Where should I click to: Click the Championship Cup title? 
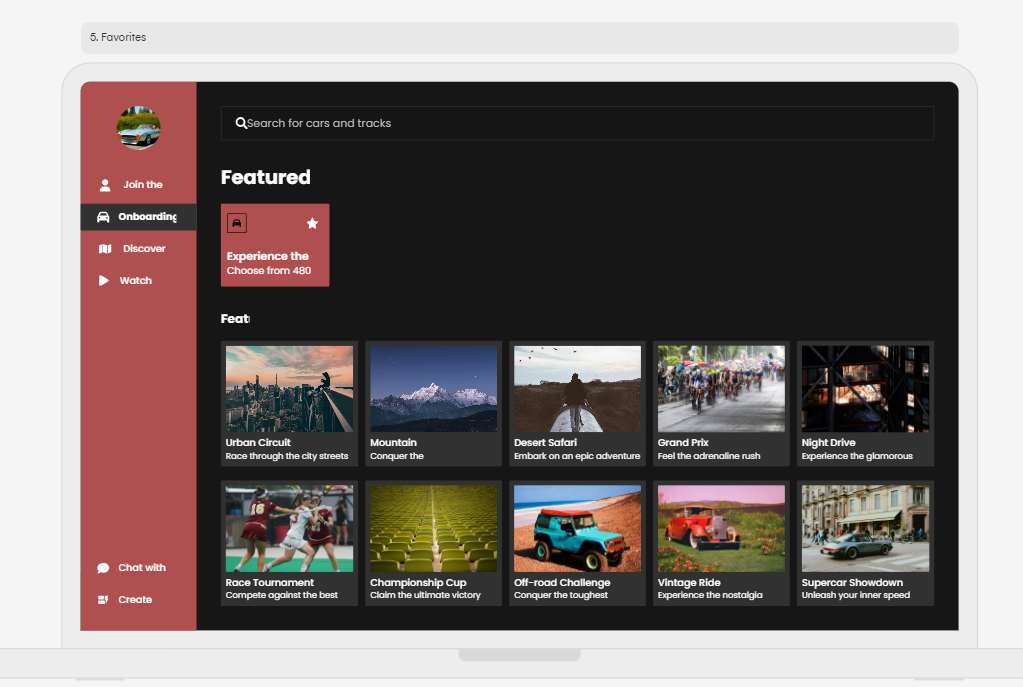418,582
